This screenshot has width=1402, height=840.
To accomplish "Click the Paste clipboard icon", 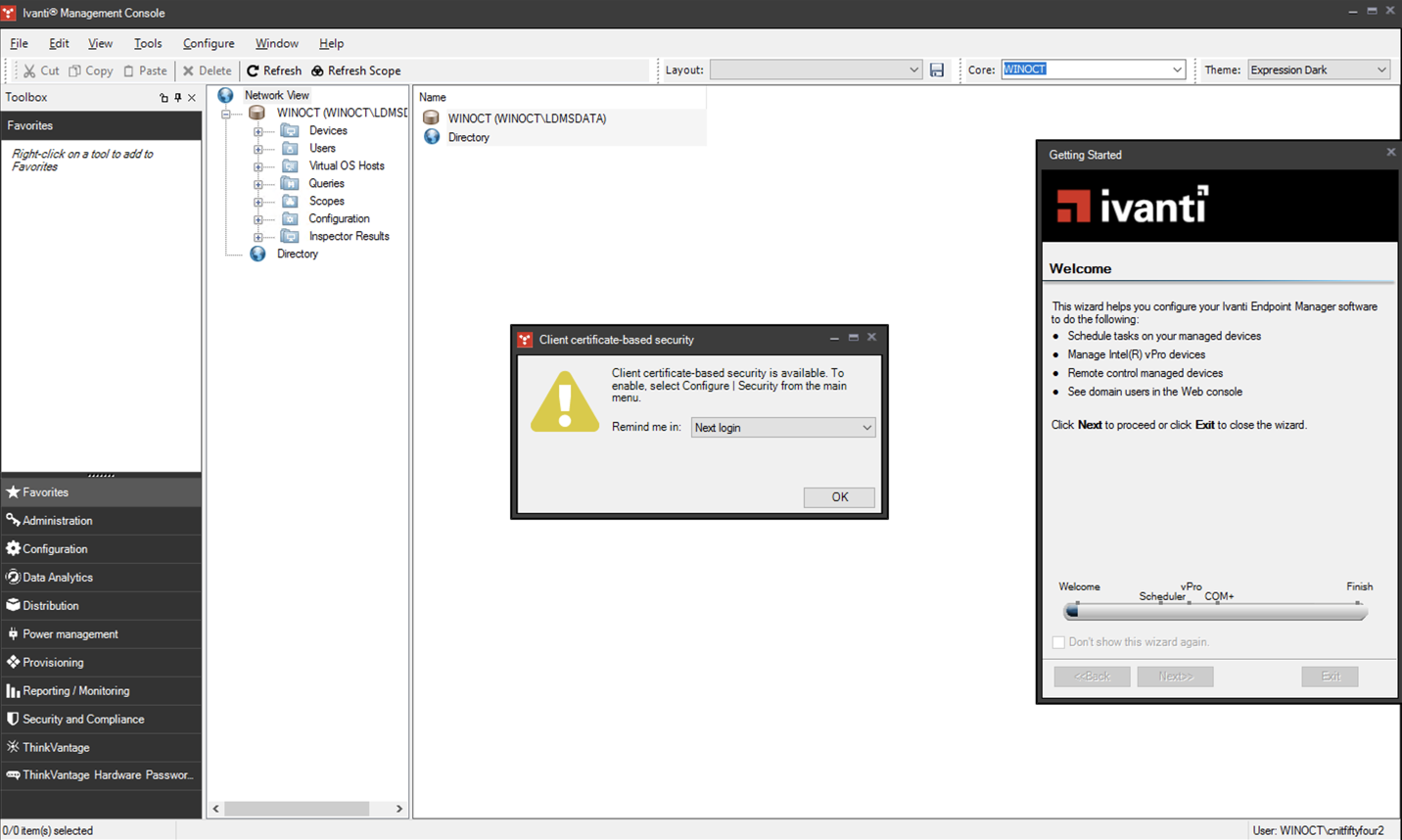I will [x=128, y=70].
